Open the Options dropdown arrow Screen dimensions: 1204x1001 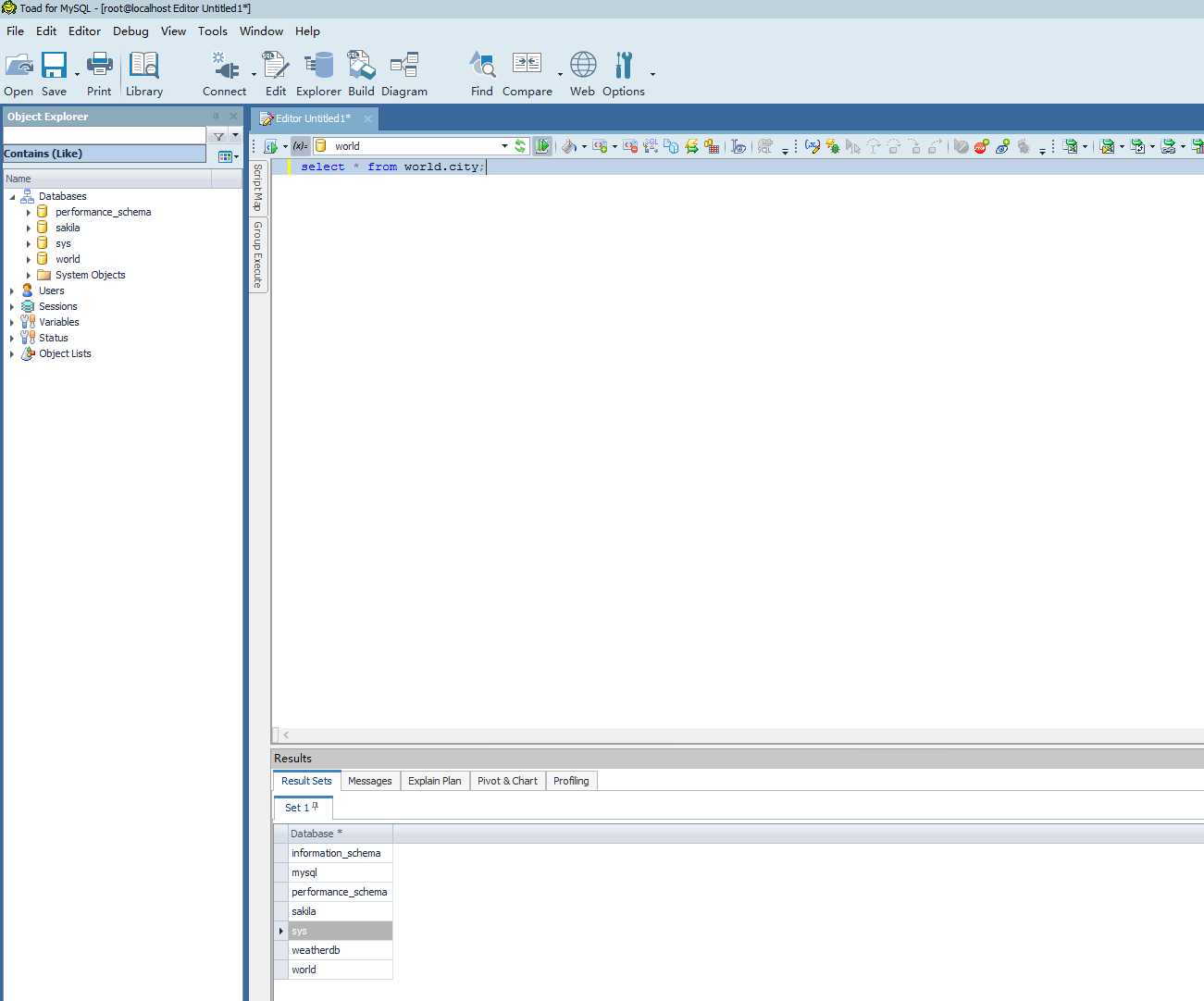pyautogui.click(x=652, y=75)
